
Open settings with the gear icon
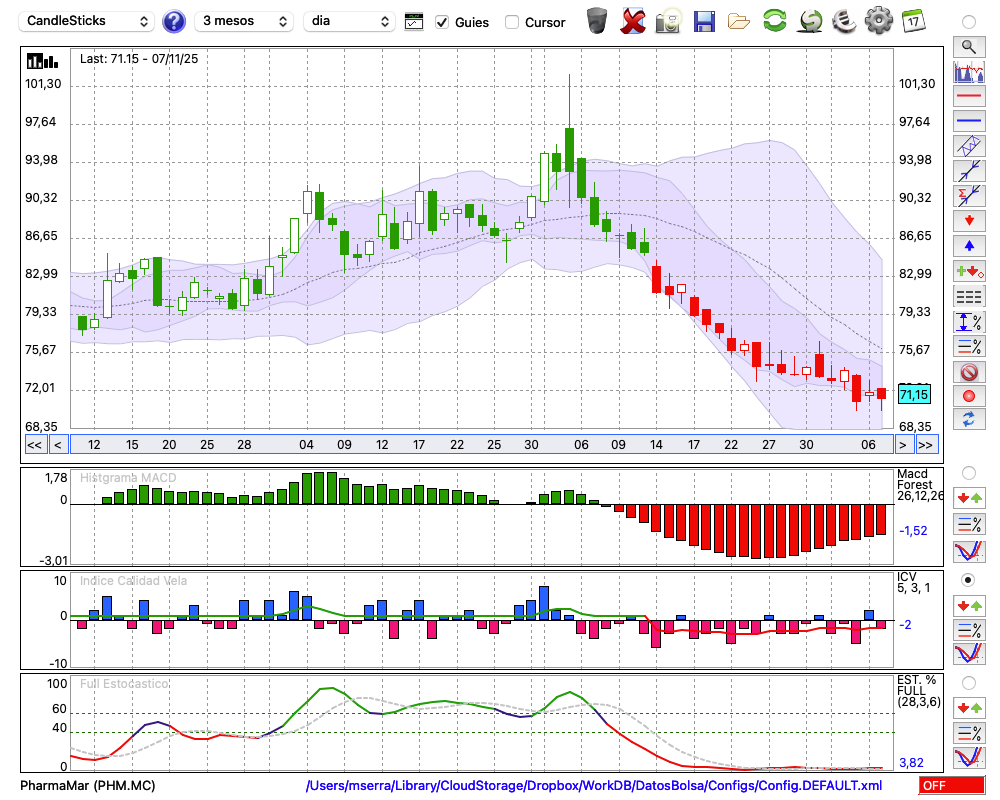coord(878,21)
